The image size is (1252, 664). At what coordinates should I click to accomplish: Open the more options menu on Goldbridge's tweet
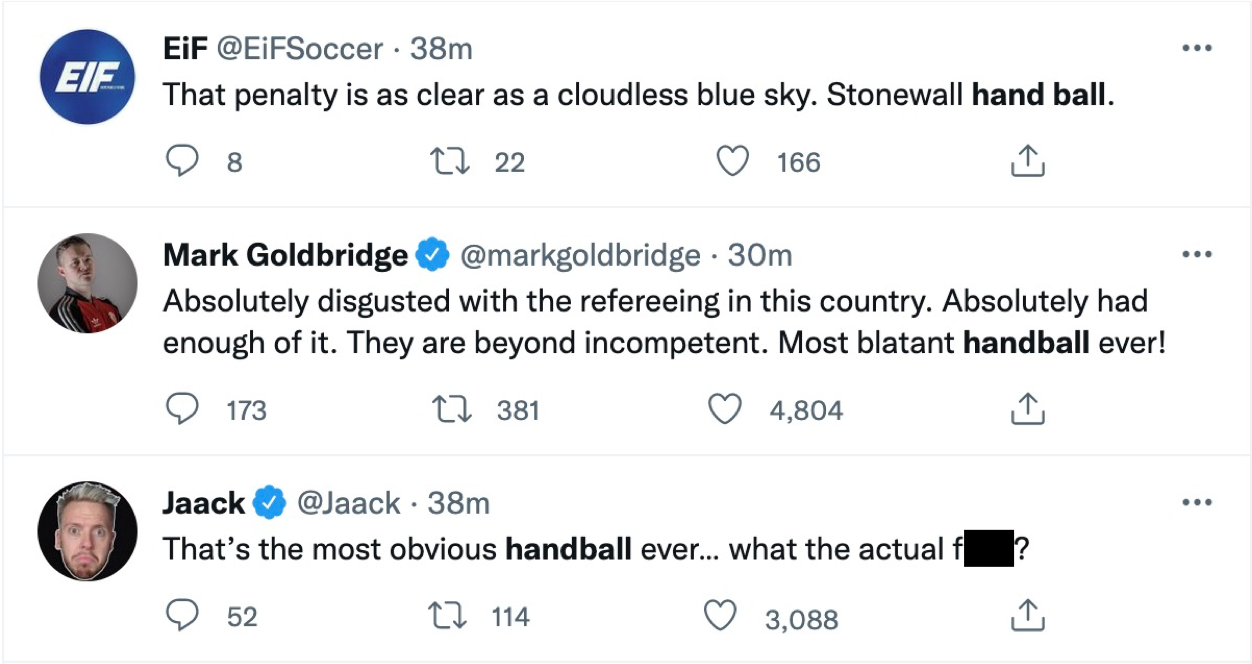point(1197,253)
